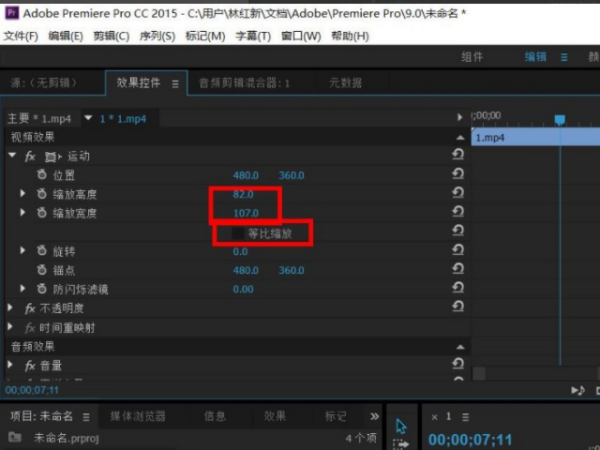Open the 字幕(T) menu
The height and width of the screenshot is (450, 600).
253,36
